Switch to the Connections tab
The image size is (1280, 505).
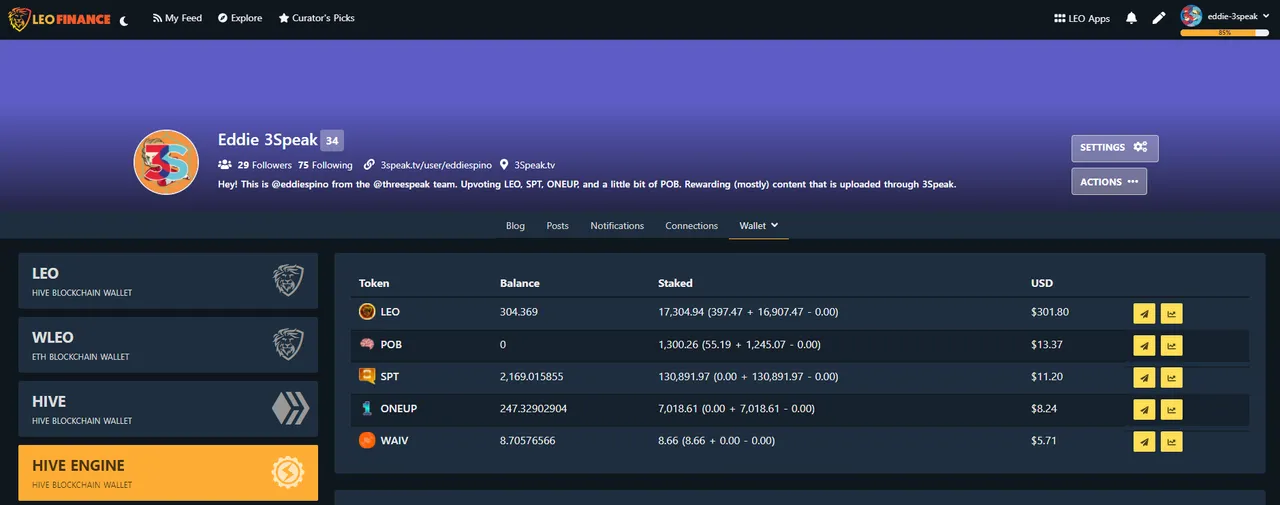coord(691,225)
